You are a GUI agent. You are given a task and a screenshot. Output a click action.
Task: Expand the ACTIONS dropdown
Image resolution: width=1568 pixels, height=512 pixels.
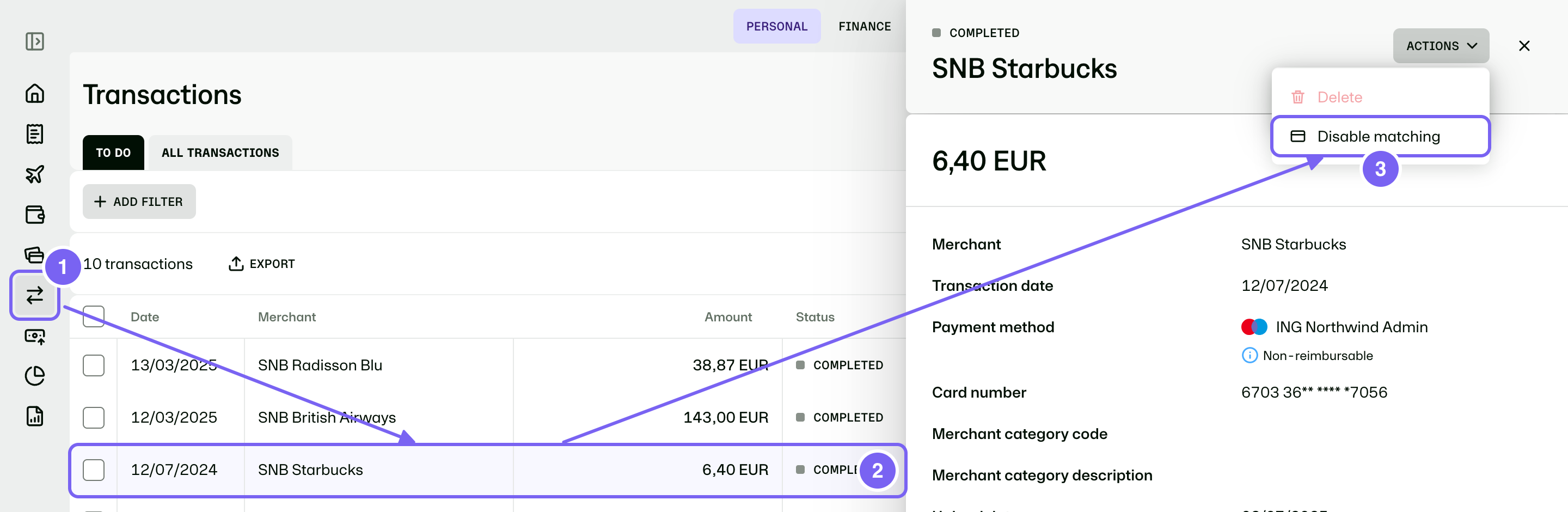click(1441, 46)
